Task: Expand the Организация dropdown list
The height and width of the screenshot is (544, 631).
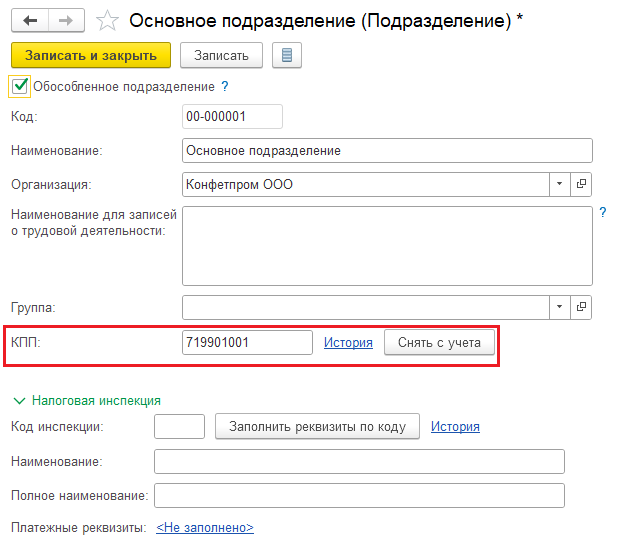Action: [x=559, y=184]
